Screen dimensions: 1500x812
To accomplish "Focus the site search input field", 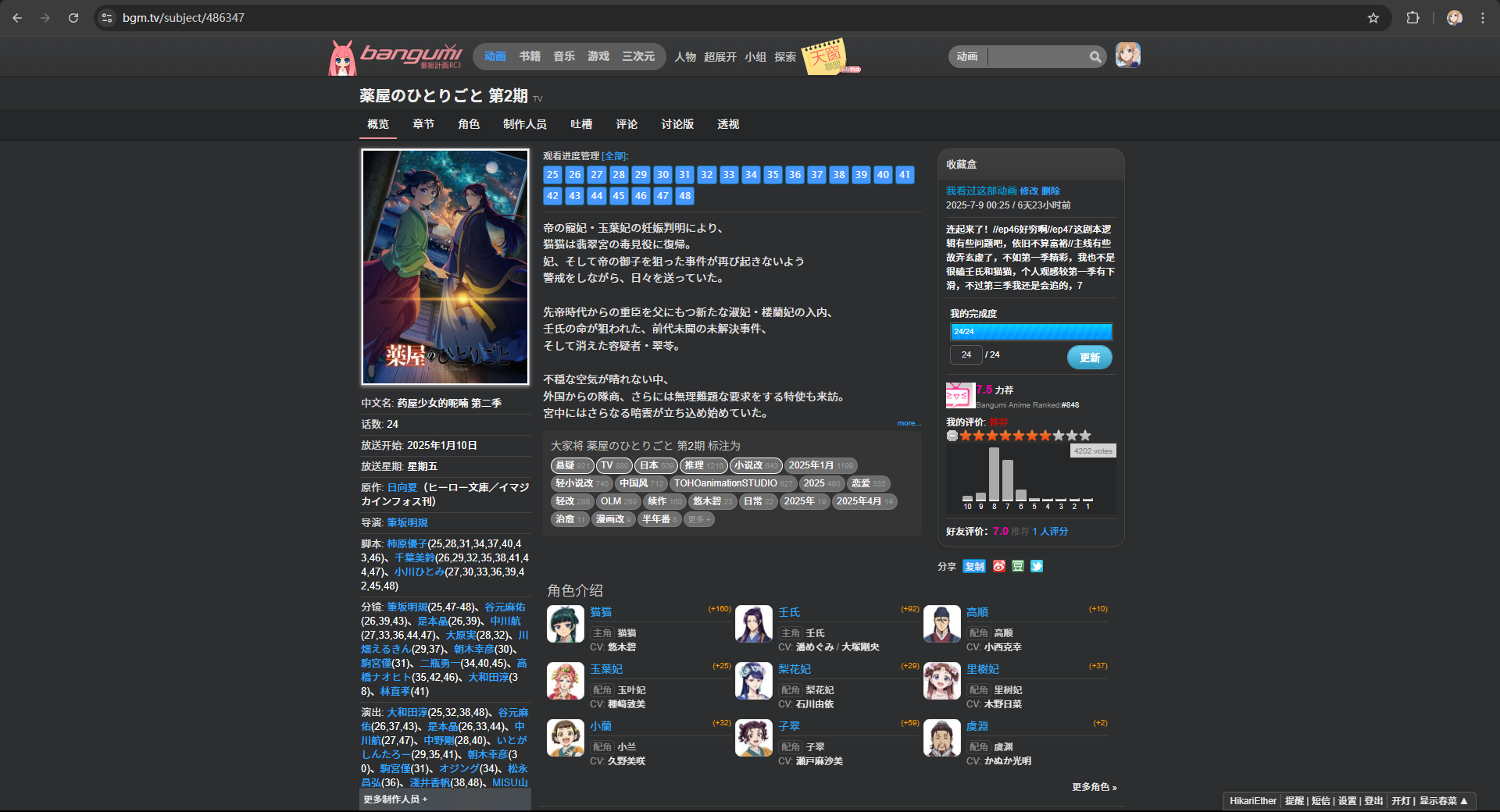I will coord(1037,56).
